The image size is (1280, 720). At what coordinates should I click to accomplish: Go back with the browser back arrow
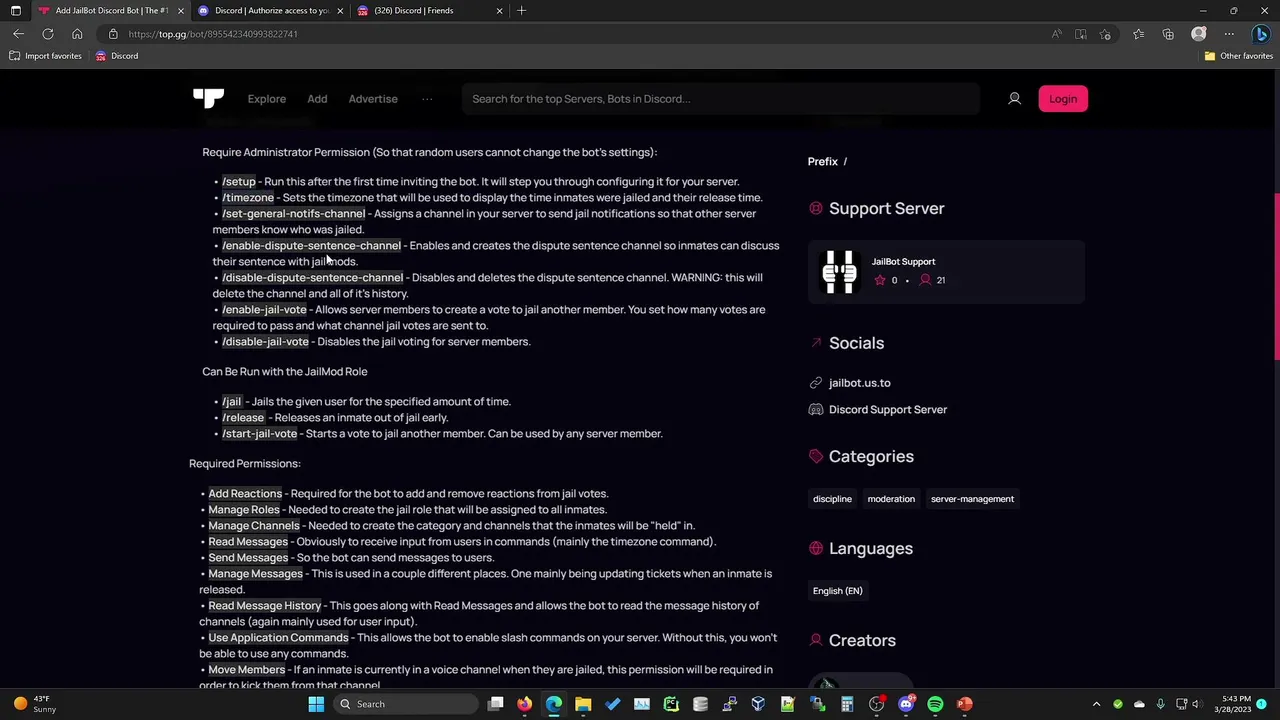pos(18,34)
